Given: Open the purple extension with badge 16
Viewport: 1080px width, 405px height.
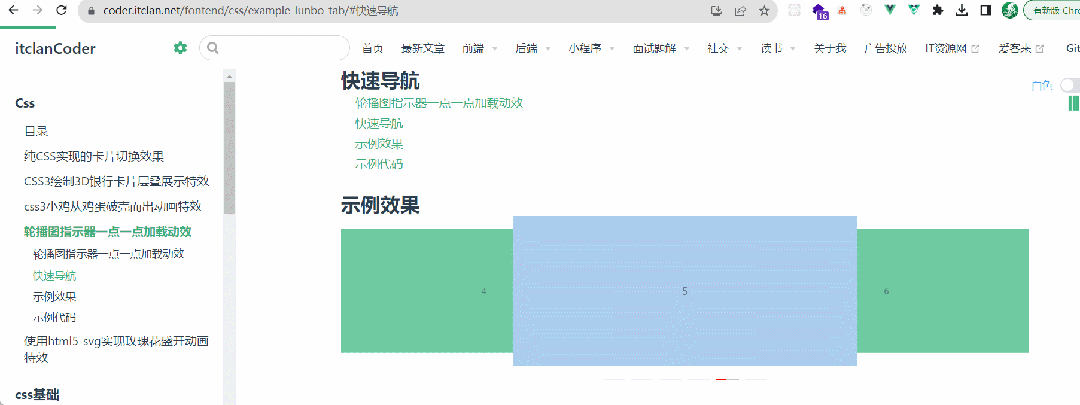Looking at the screenshot, I should coord(820,11).
